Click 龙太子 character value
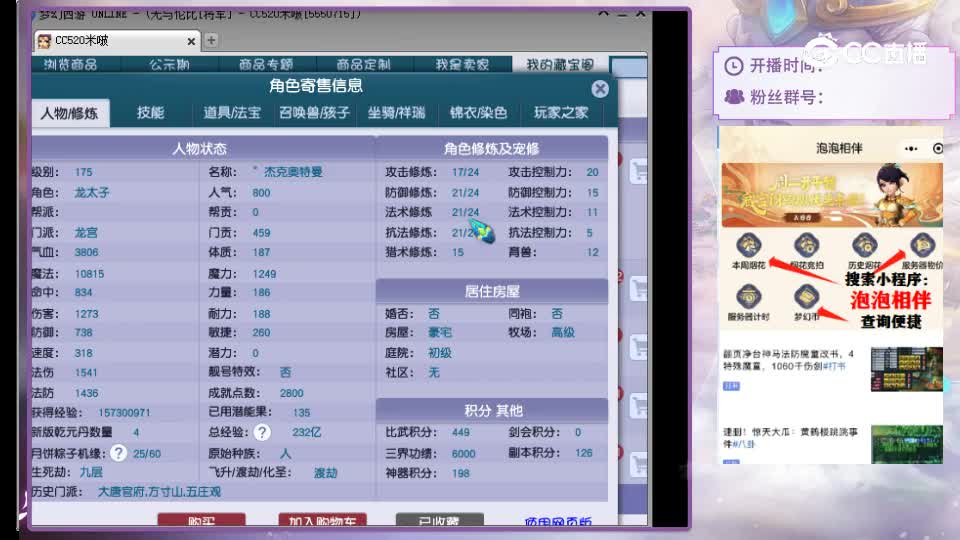 coord(92,192)
